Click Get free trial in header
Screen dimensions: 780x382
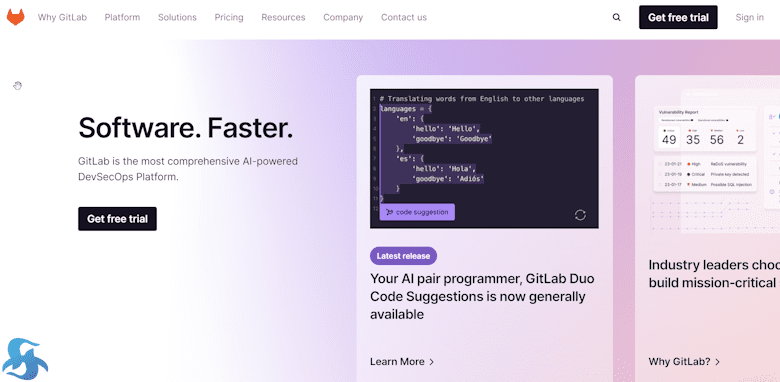[x=678, y=17]
